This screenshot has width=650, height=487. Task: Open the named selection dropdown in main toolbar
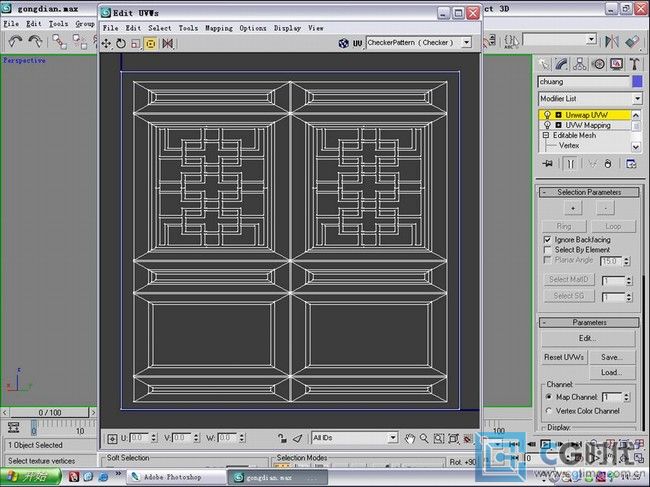point(592,40)
